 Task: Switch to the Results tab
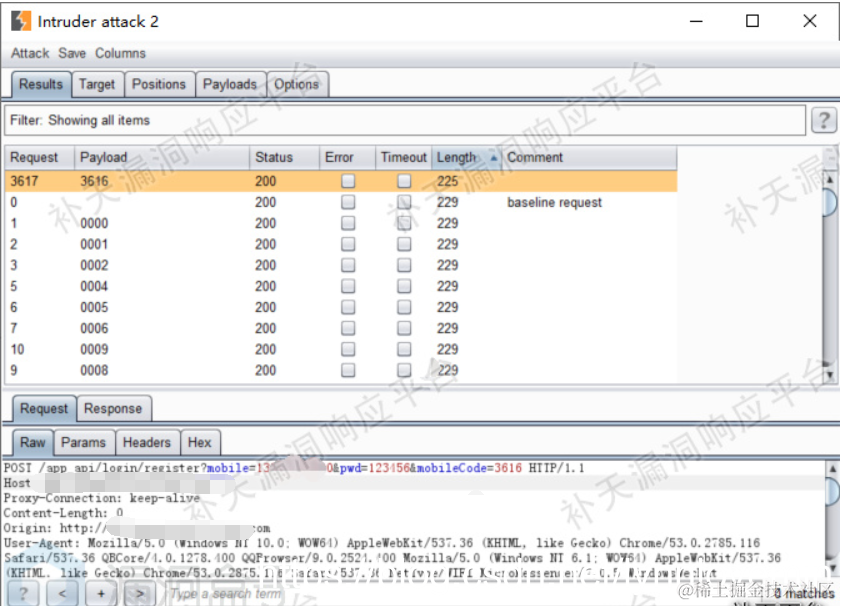coord(41,84)
